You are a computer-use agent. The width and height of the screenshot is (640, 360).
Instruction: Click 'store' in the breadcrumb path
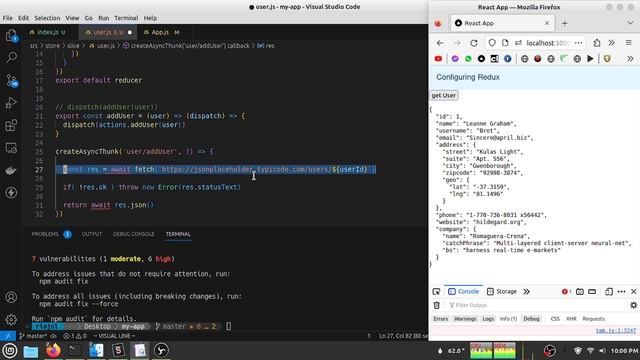(52, 46)
